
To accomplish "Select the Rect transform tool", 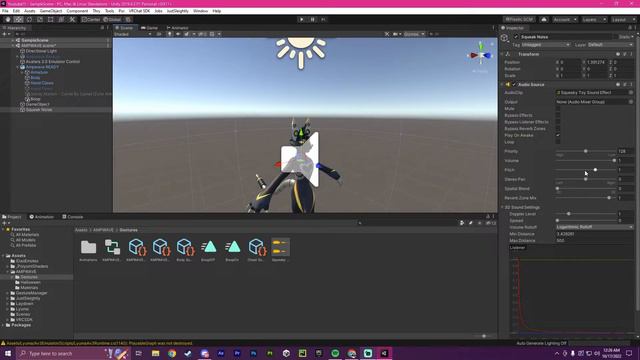I will (51, 19).
